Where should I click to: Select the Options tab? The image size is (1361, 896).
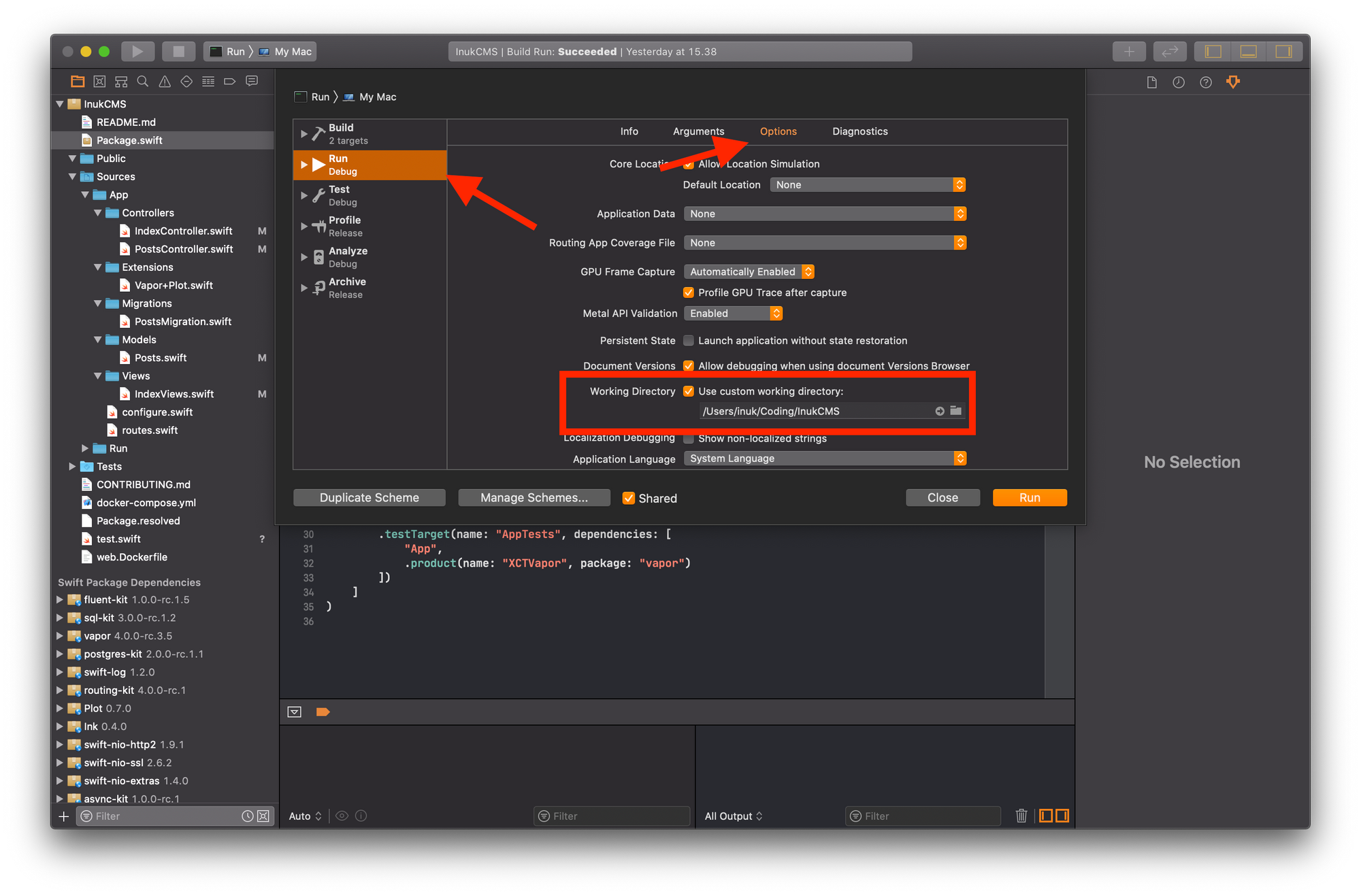(x=778, y=131)
